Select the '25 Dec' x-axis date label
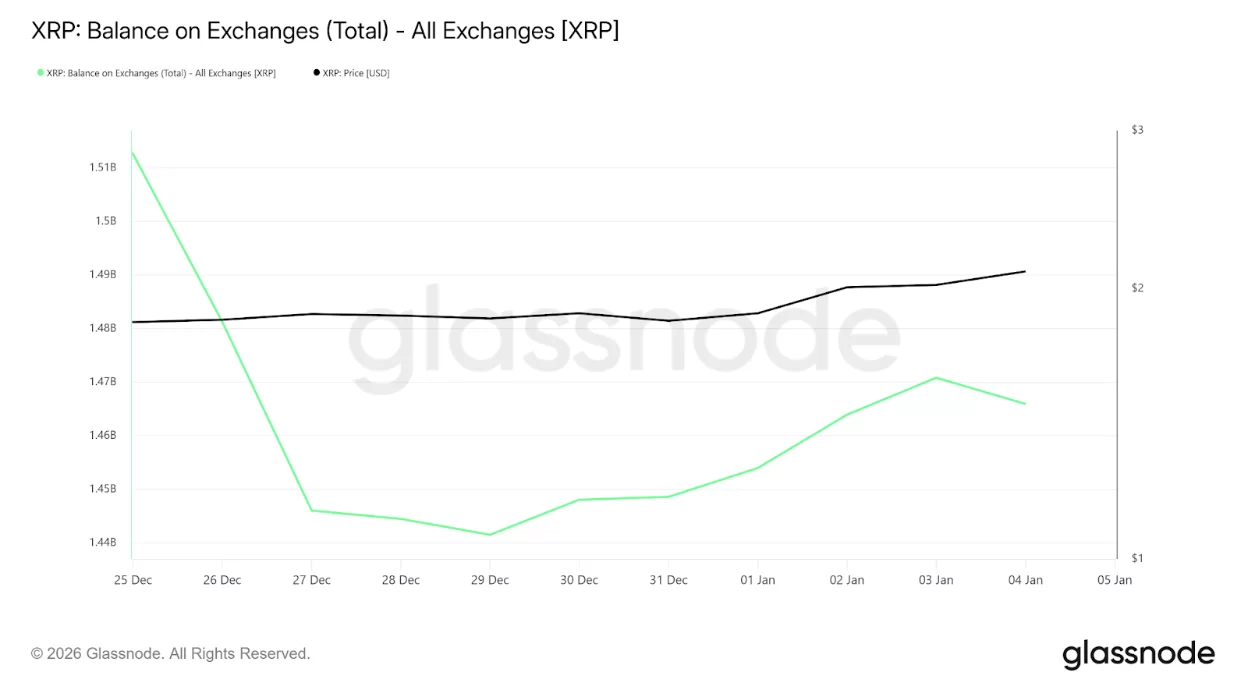1254x684 pixels. (x=133, y=580)
